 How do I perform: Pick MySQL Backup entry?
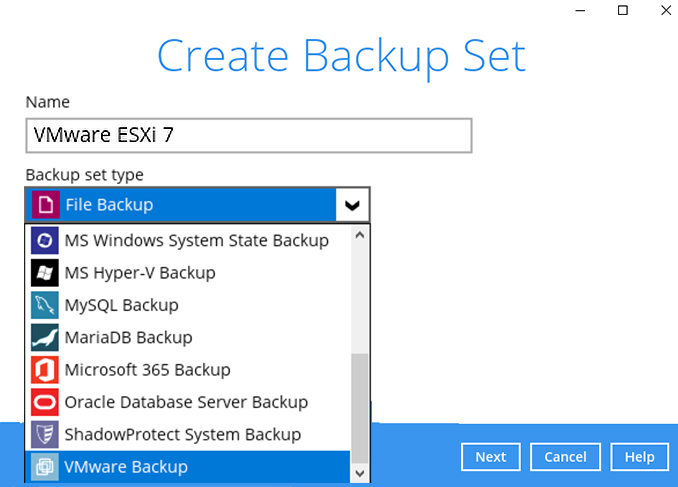[x=188, y=305]
